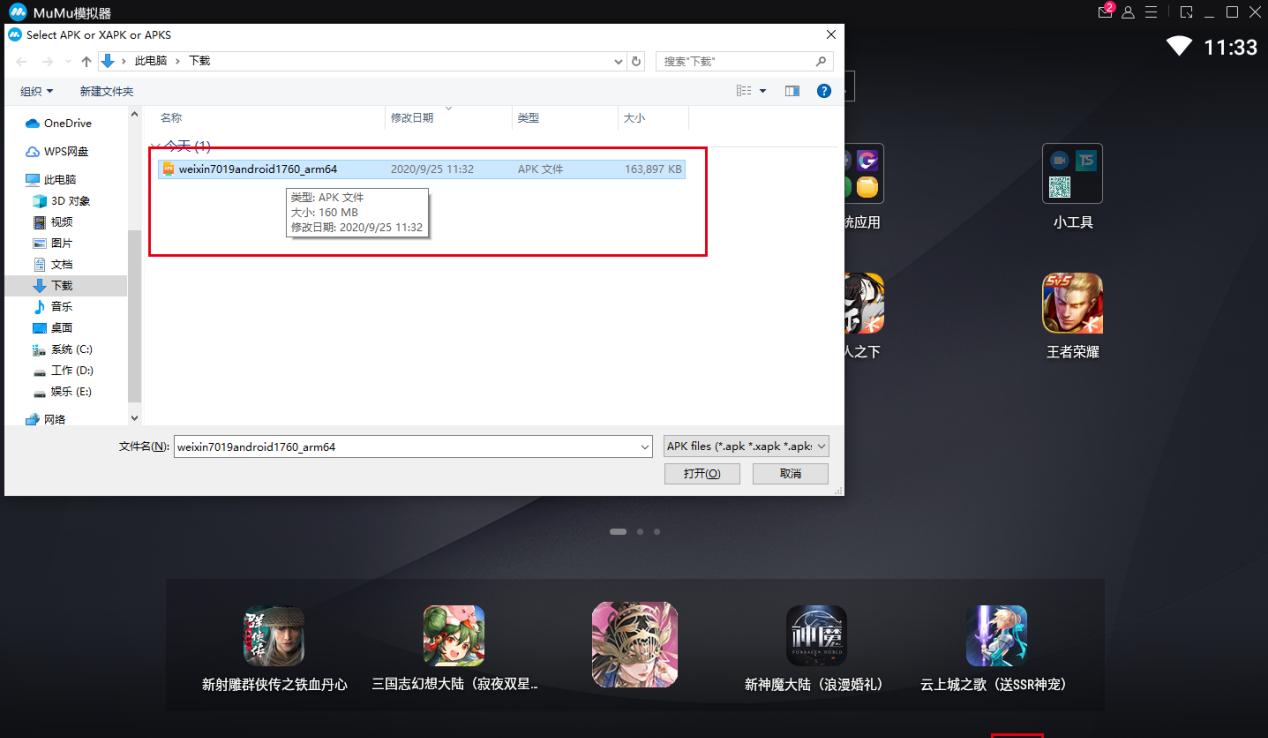Click the Wi-Fi status icon
This screenshot has width=1268, height=738.
[1181, 47]
